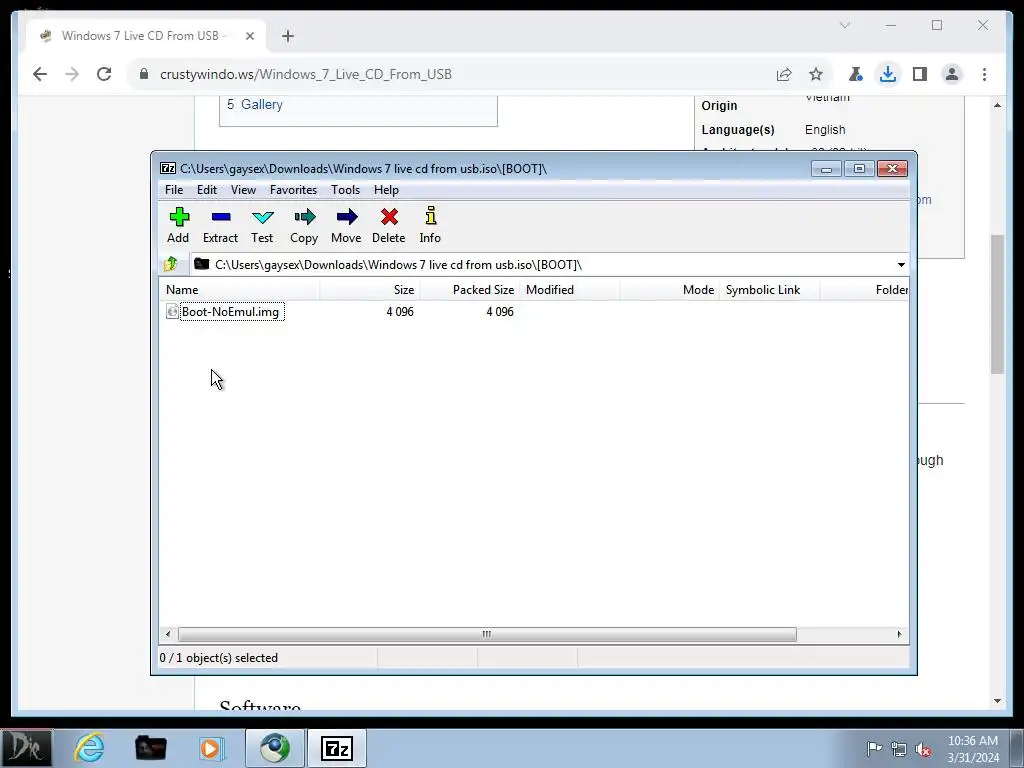Sort by Name column header
This screenshot has width=1024, height=768.
click(x=239, y=289)
